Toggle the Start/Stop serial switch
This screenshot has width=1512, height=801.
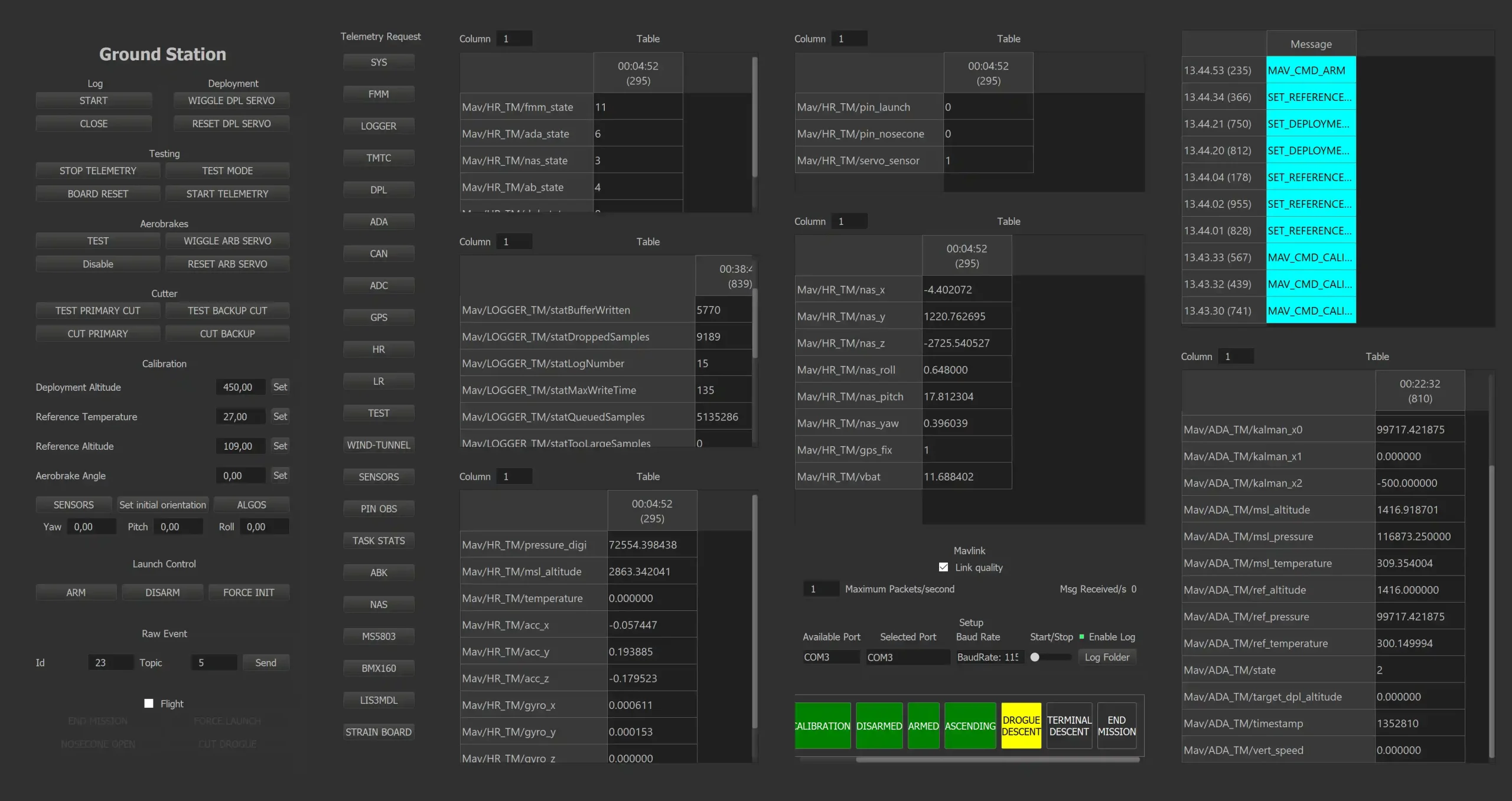(x=1050, y=657)
